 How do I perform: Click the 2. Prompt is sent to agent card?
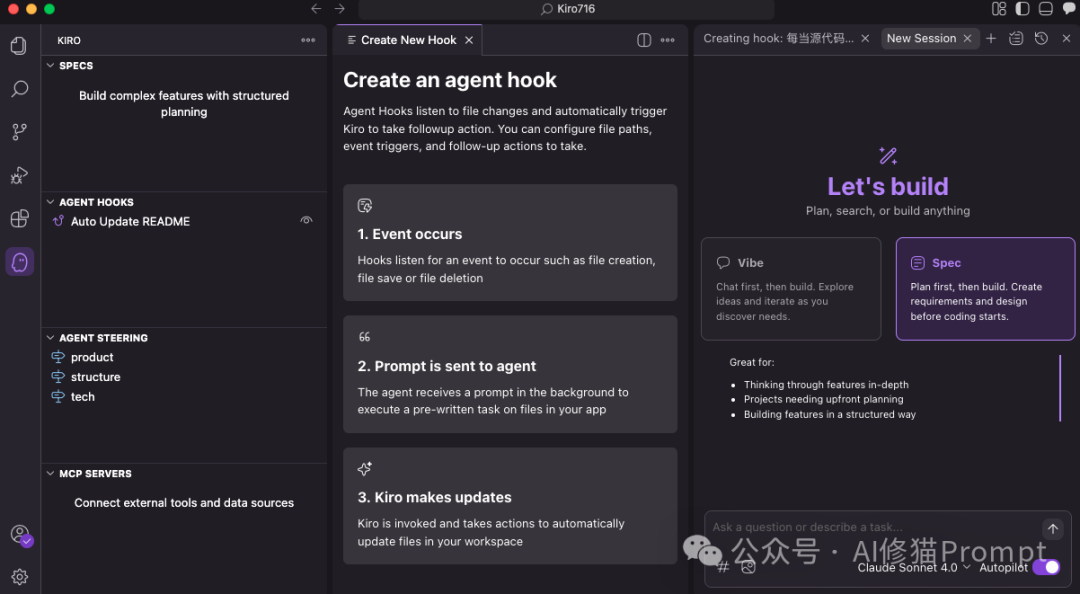coord(510,374)
